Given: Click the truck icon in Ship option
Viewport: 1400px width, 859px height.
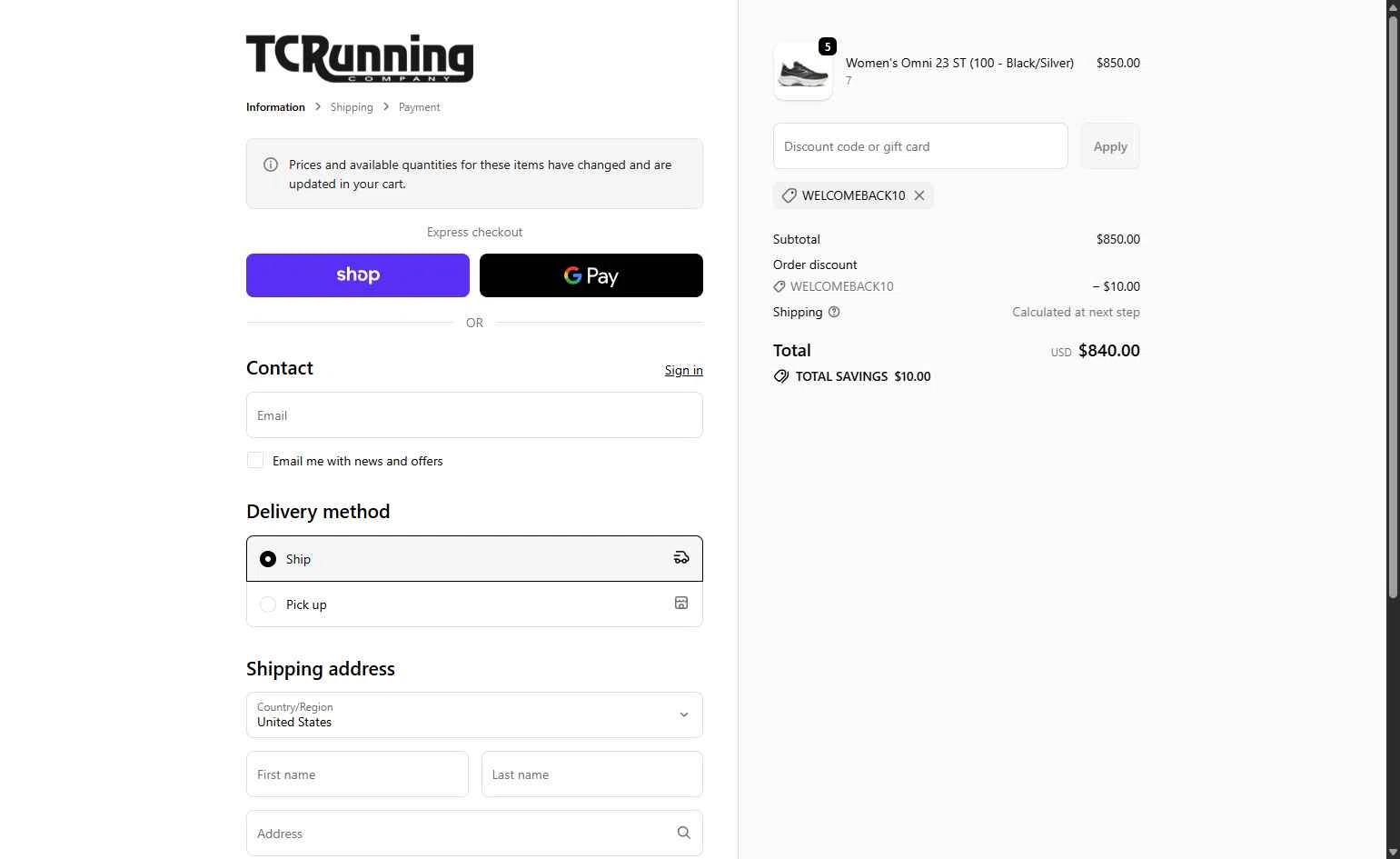Looking at the screenshot, I should 681,558.
